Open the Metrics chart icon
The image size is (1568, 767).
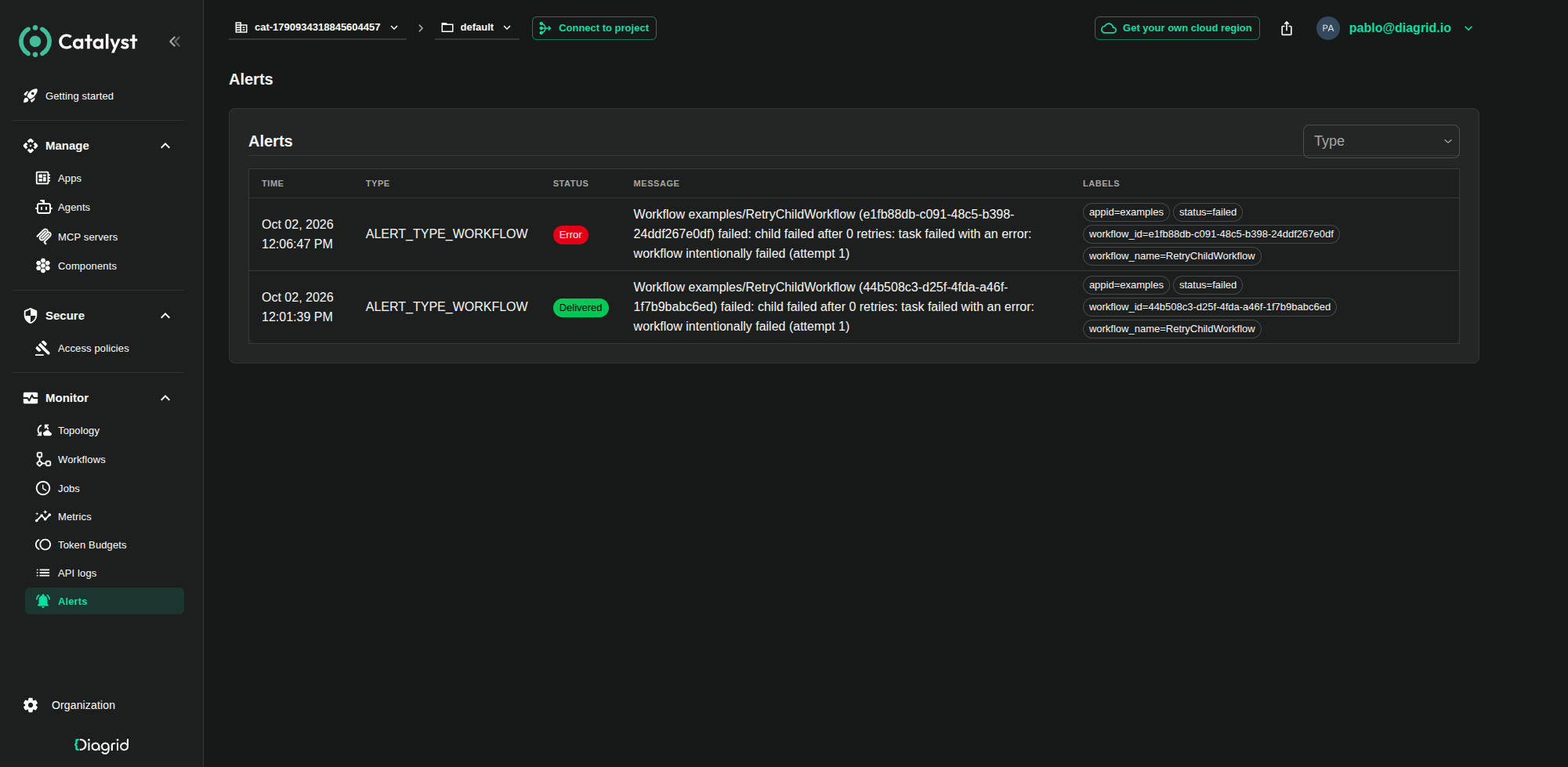pyautogui.click(x=43, y=516)
